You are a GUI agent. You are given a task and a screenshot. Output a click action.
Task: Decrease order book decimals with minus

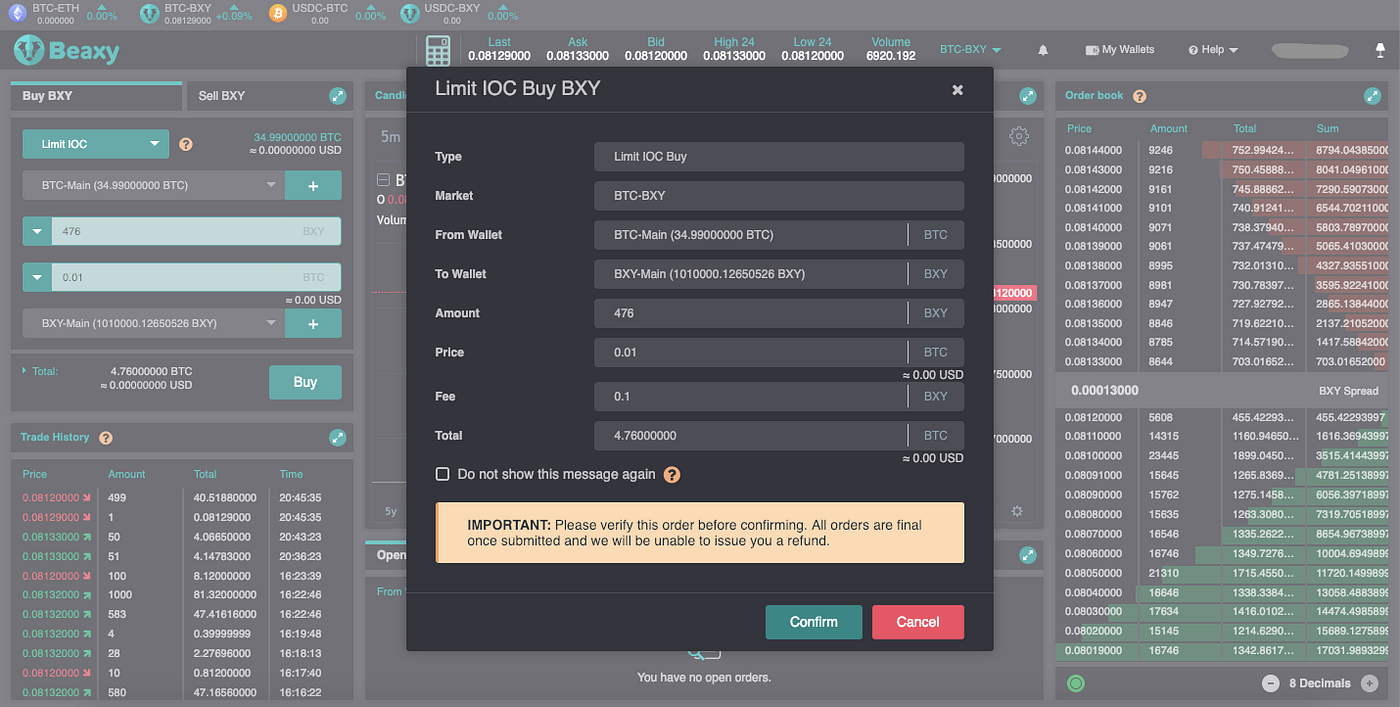point(1270,683)
